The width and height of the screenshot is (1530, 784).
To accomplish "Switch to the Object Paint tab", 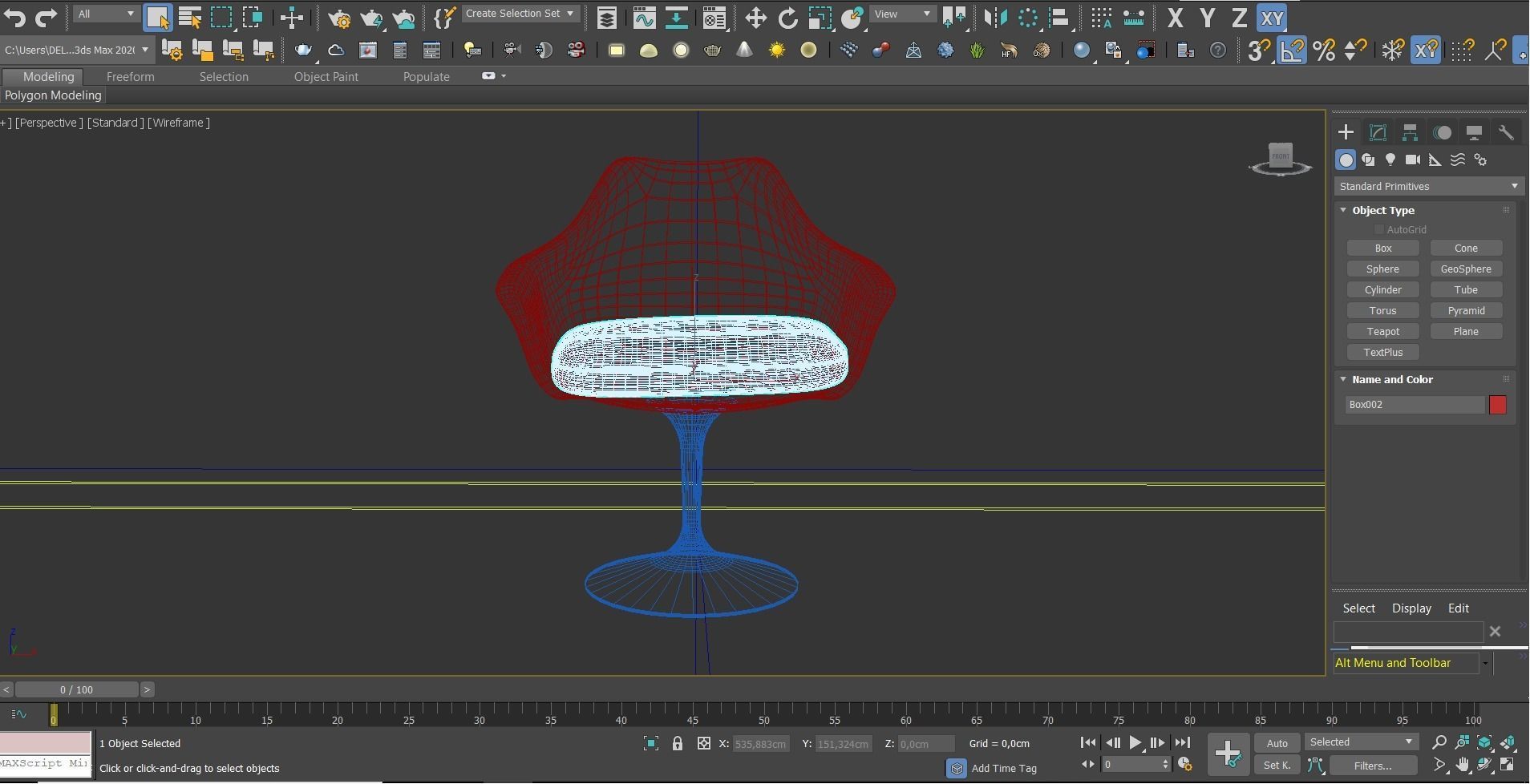I will click(x=326, y=76).
